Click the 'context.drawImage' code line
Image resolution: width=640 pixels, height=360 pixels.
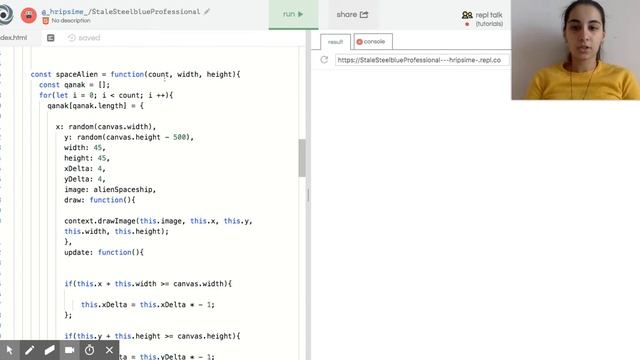(x=158, y=221)
